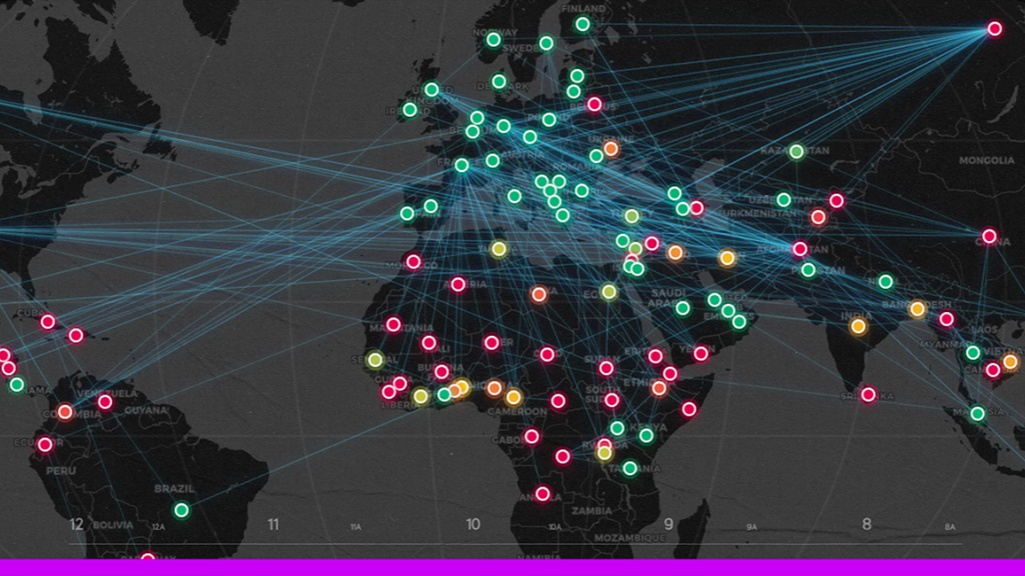The height and width of the screenshot is (576, 1025).
Task: Select the orange node over Ukraine
Action: click(611, 149)
